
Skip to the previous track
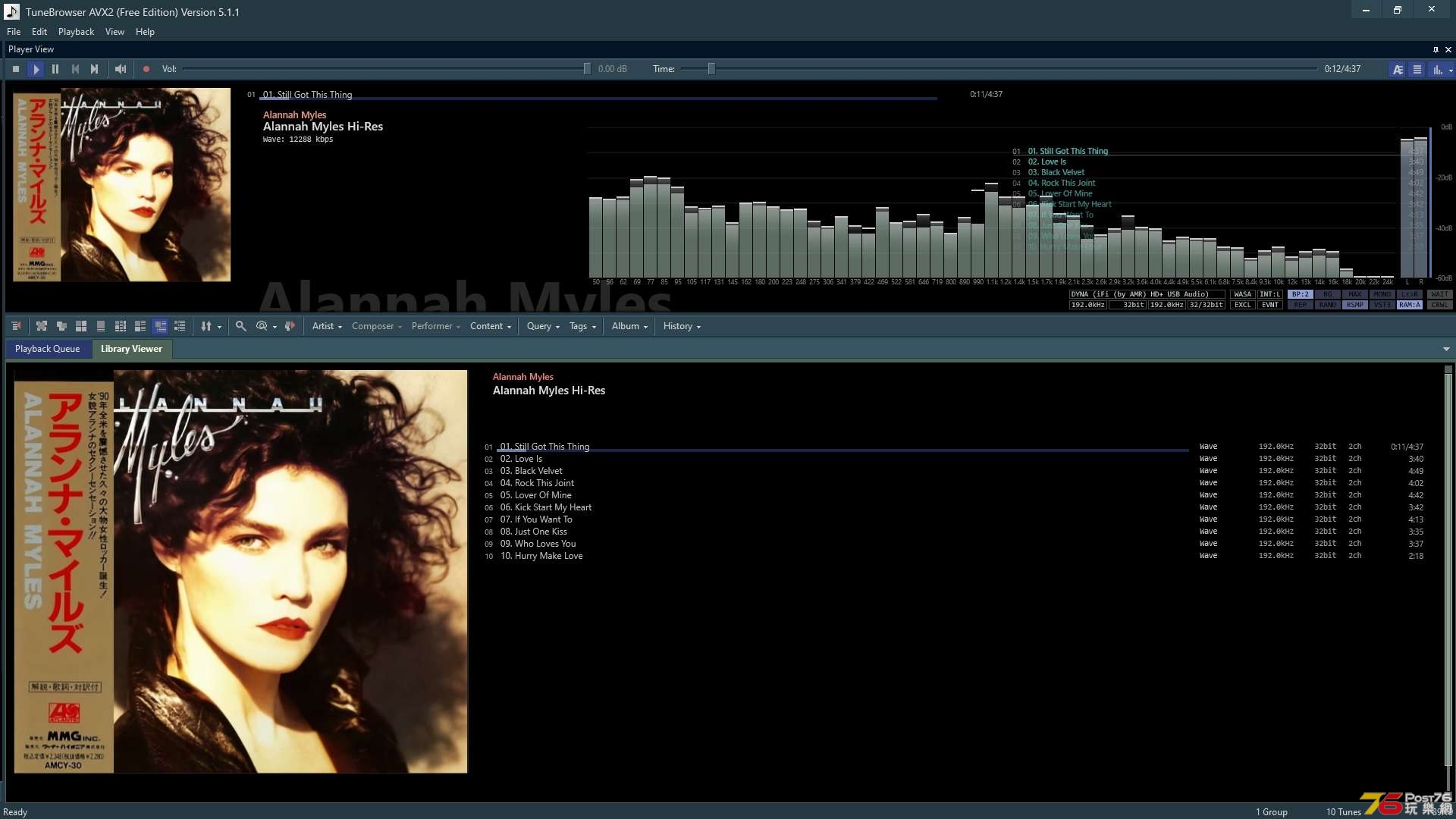(x=75, y=69)
